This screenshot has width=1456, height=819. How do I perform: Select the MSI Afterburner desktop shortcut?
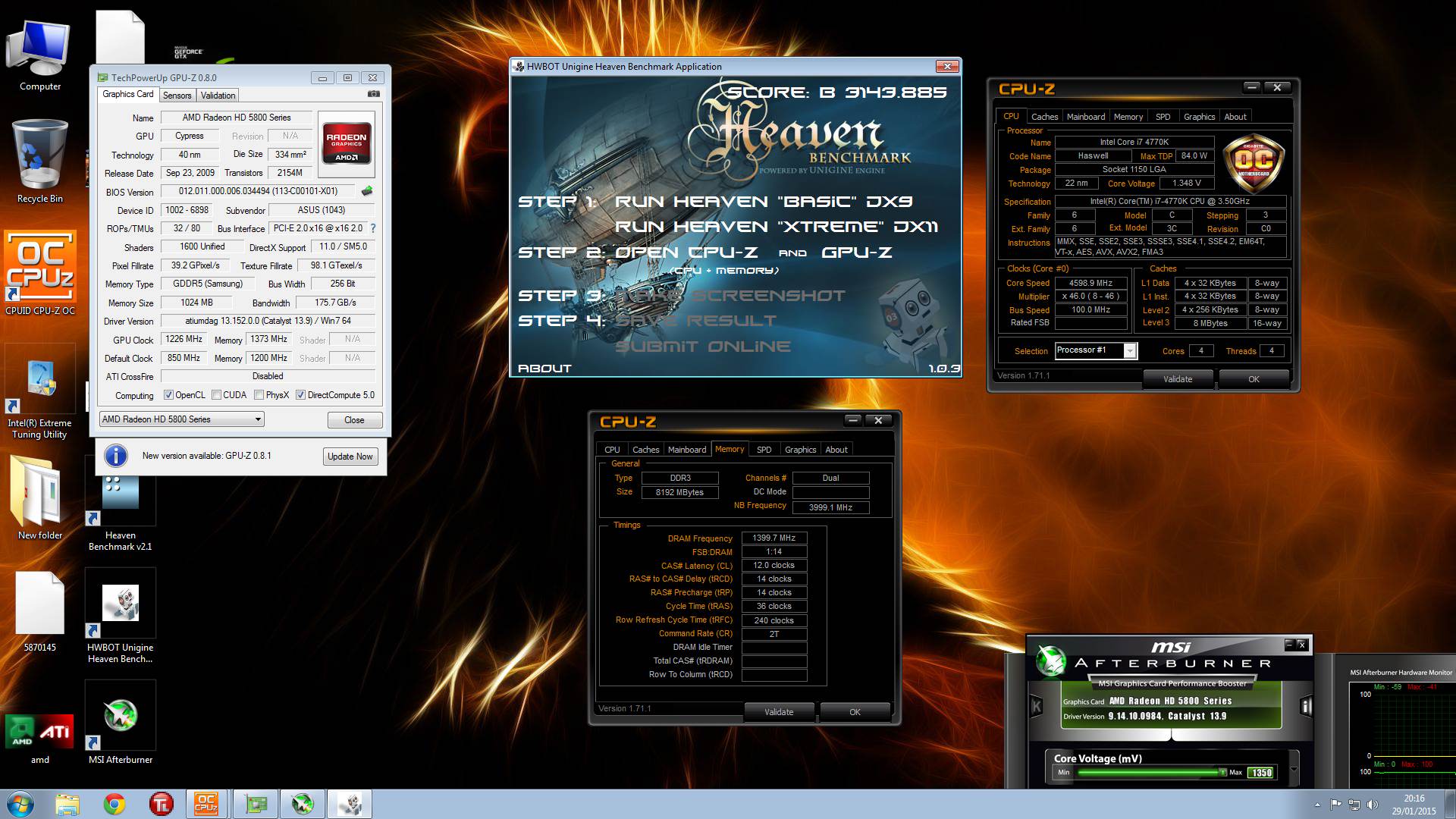[x=121, y=723]
